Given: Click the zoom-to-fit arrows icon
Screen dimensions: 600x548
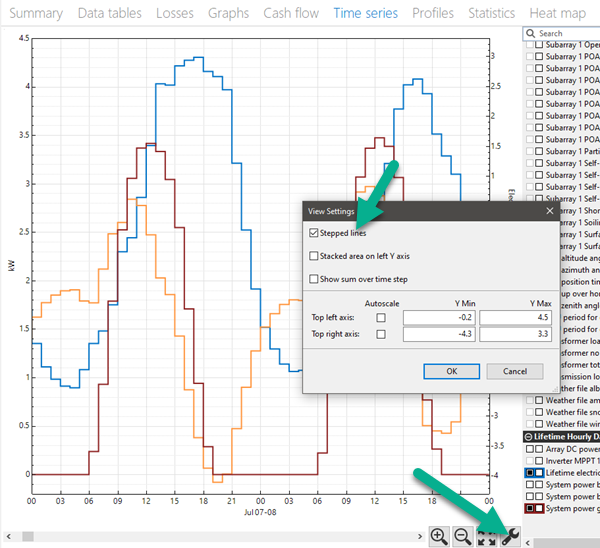Looking at the screenshot, I should click(x=487, y=536).
